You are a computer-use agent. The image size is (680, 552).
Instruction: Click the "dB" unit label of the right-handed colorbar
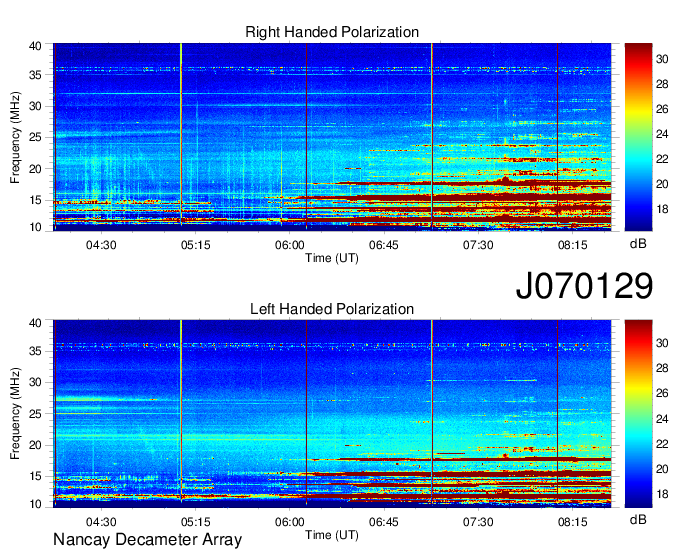638,244
